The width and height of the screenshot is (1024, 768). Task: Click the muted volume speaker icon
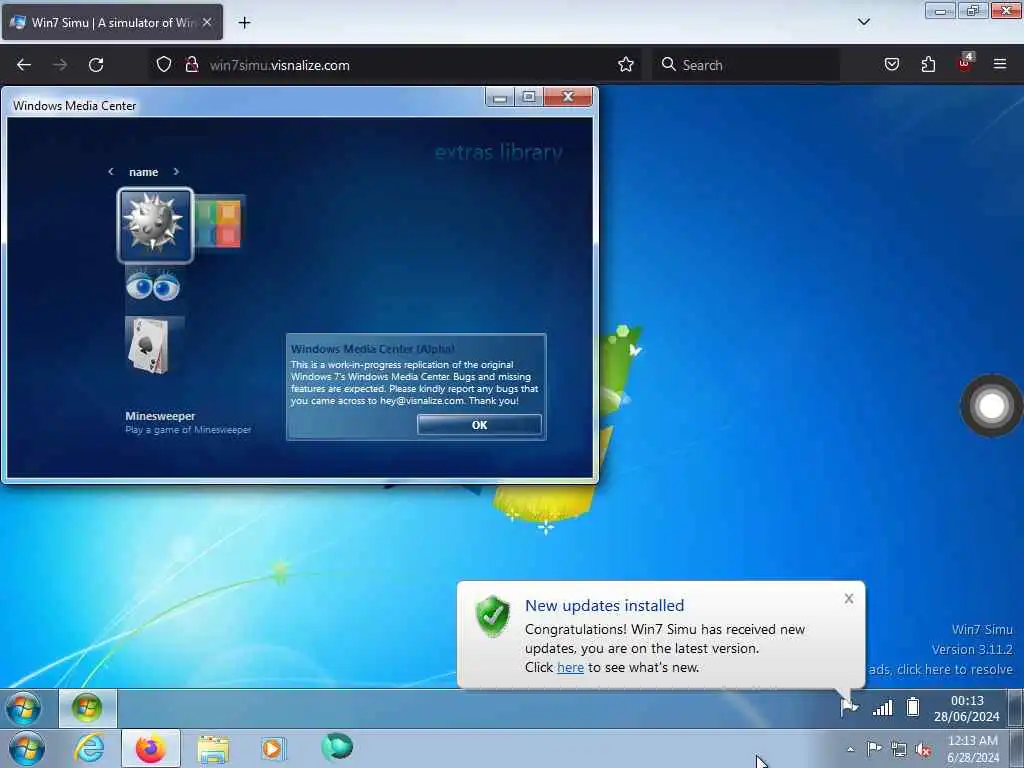923,750
